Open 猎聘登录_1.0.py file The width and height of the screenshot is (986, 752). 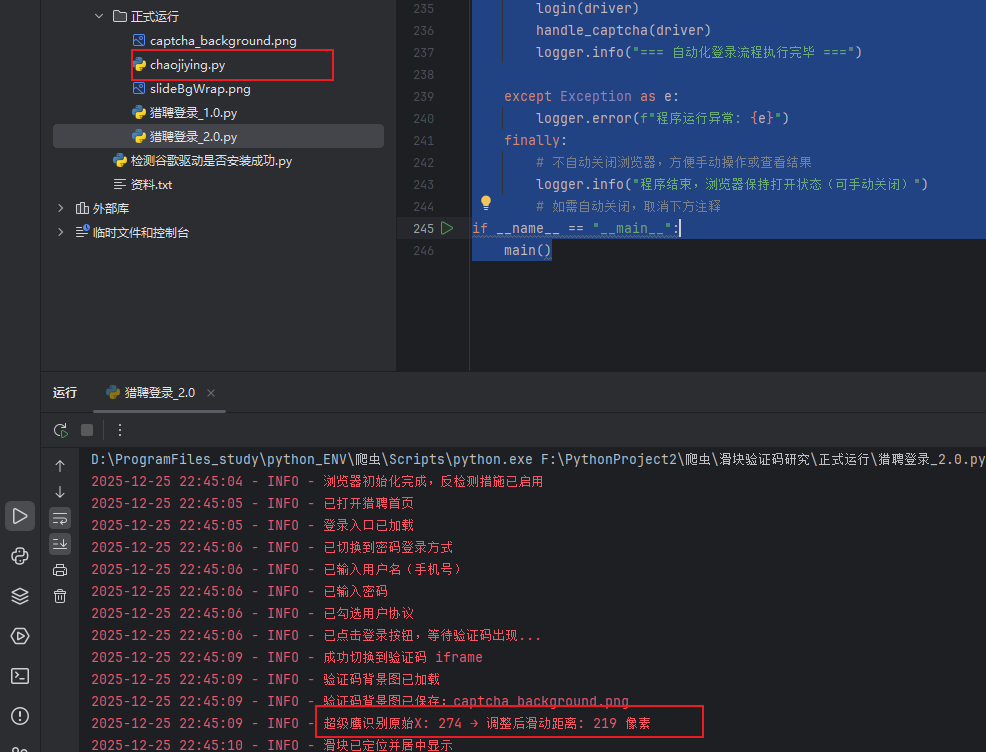[x=193, y=113]
